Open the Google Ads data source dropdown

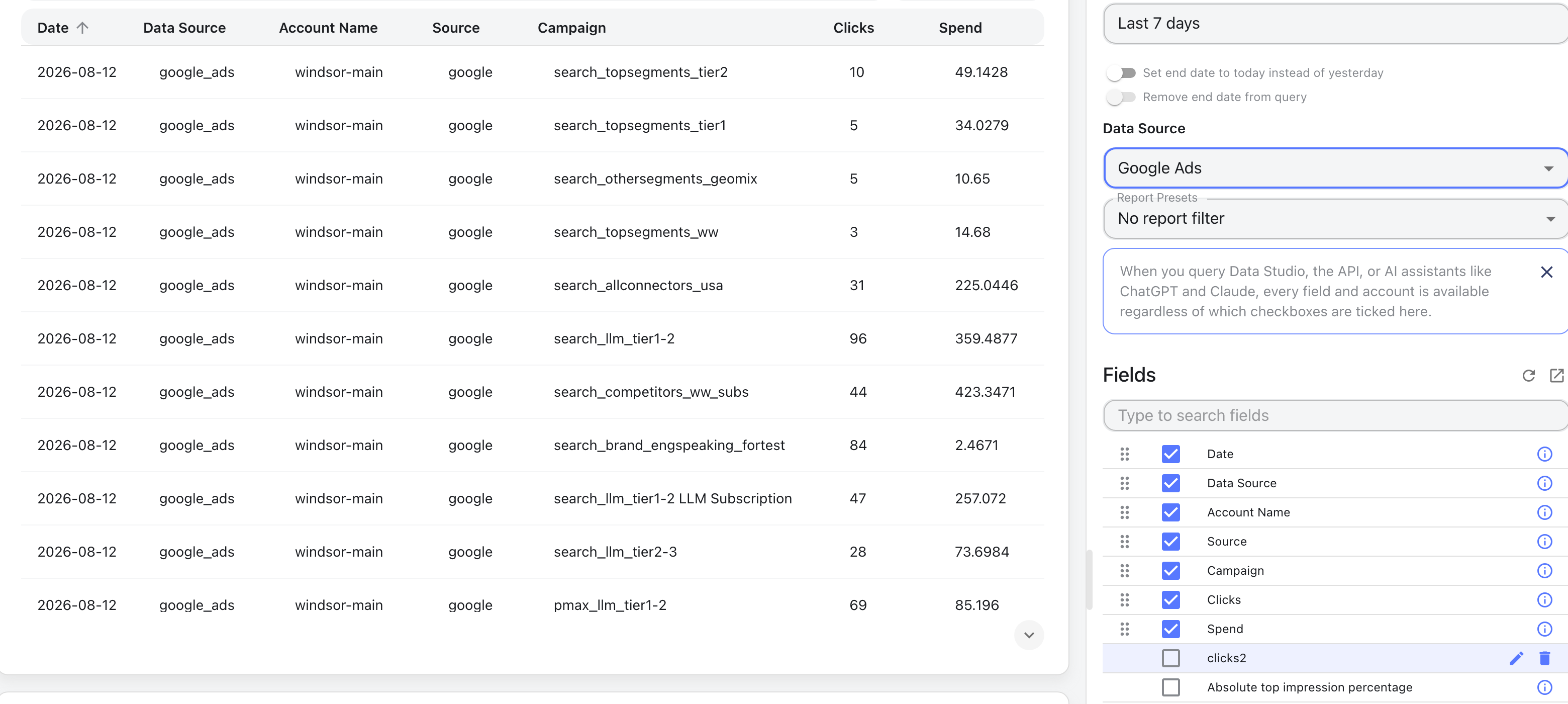(x=1335, y=168)
